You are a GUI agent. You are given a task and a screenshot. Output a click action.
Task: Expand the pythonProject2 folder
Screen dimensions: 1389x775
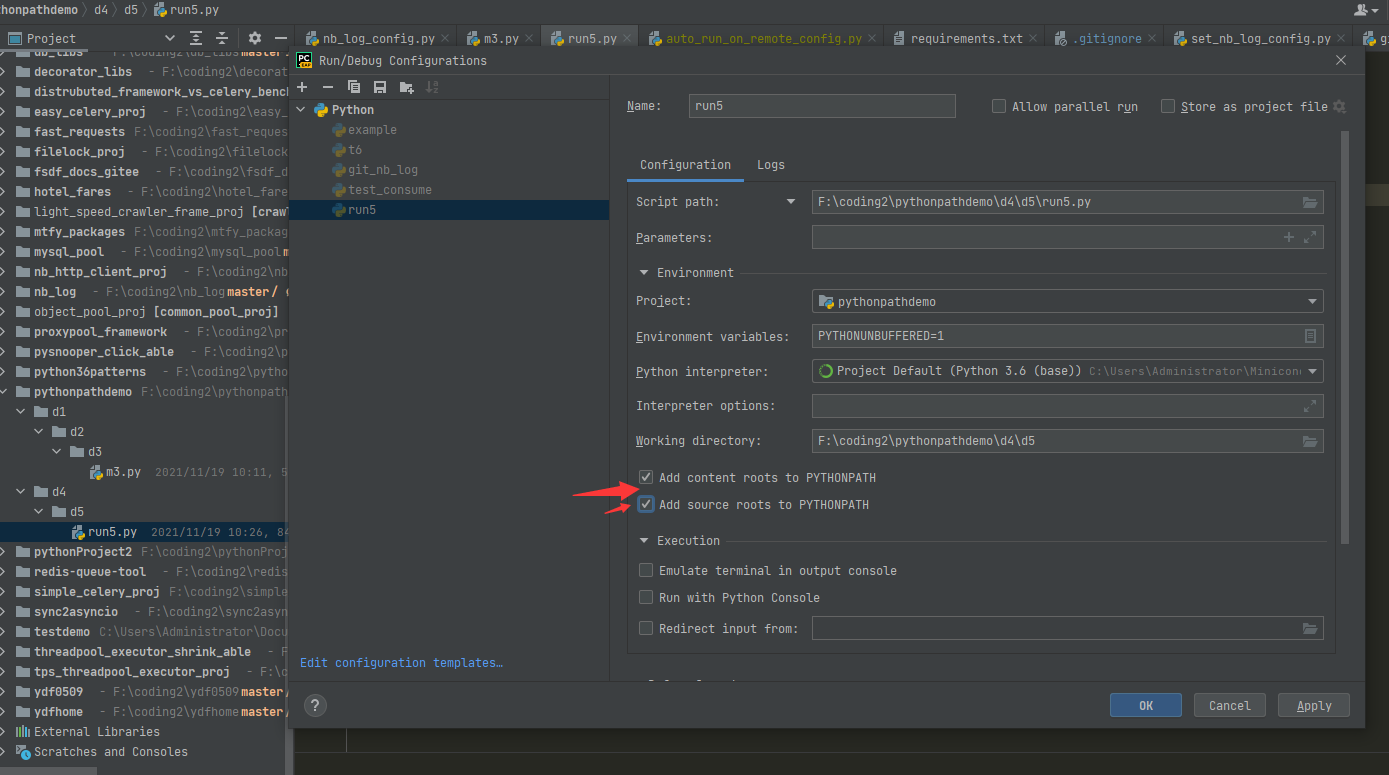(x=4, y=552)
